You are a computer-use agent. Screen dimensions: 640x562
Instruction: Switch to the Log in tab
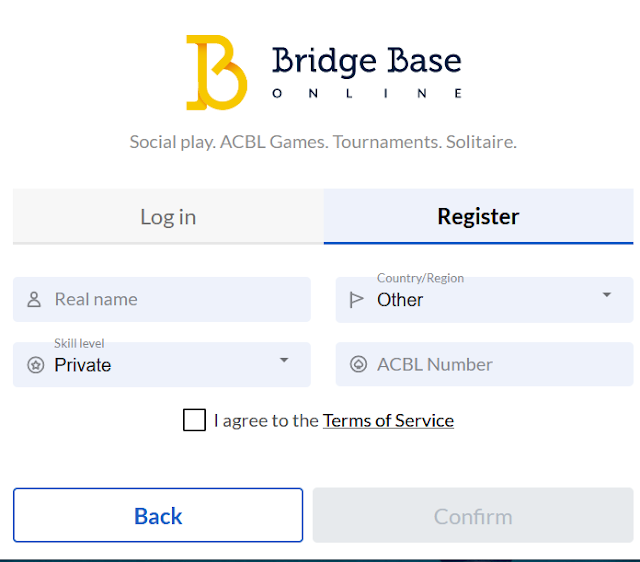pyautogui.click(x=168, y=216)
